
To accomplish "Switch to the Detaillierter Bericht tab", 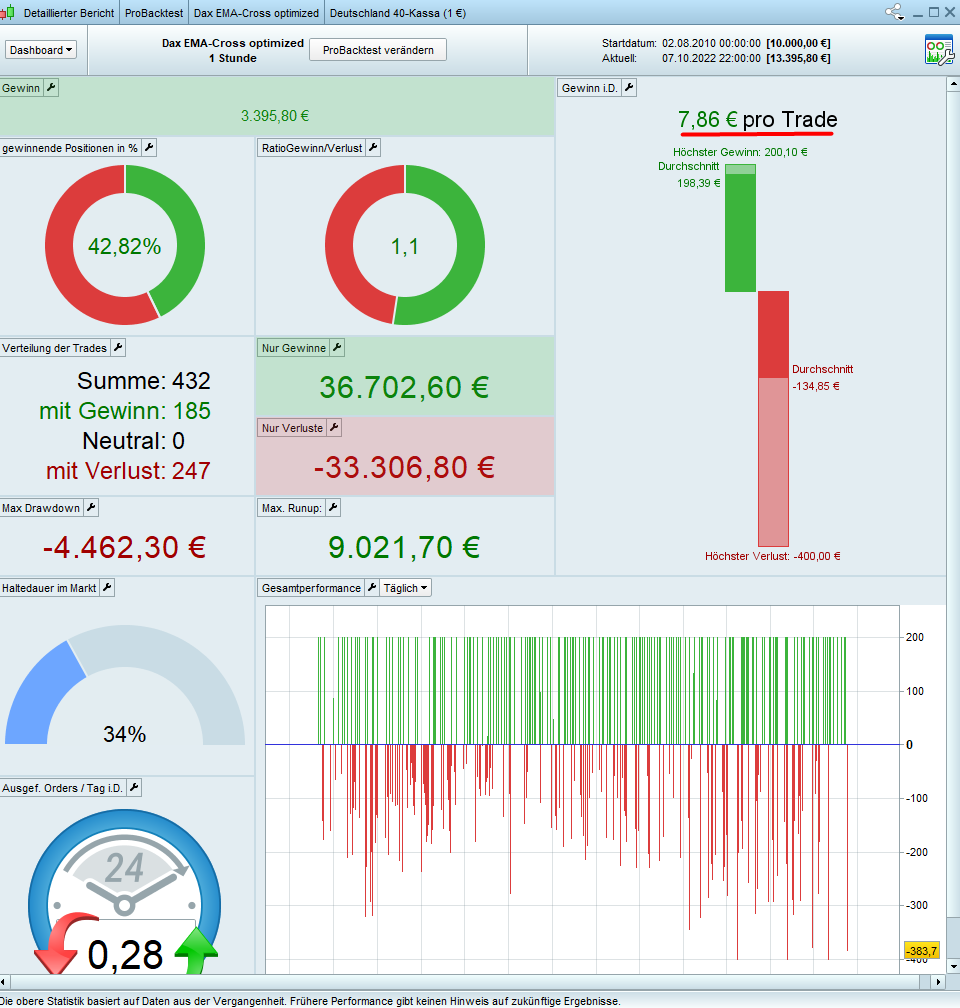I will [x=69, y=13].
